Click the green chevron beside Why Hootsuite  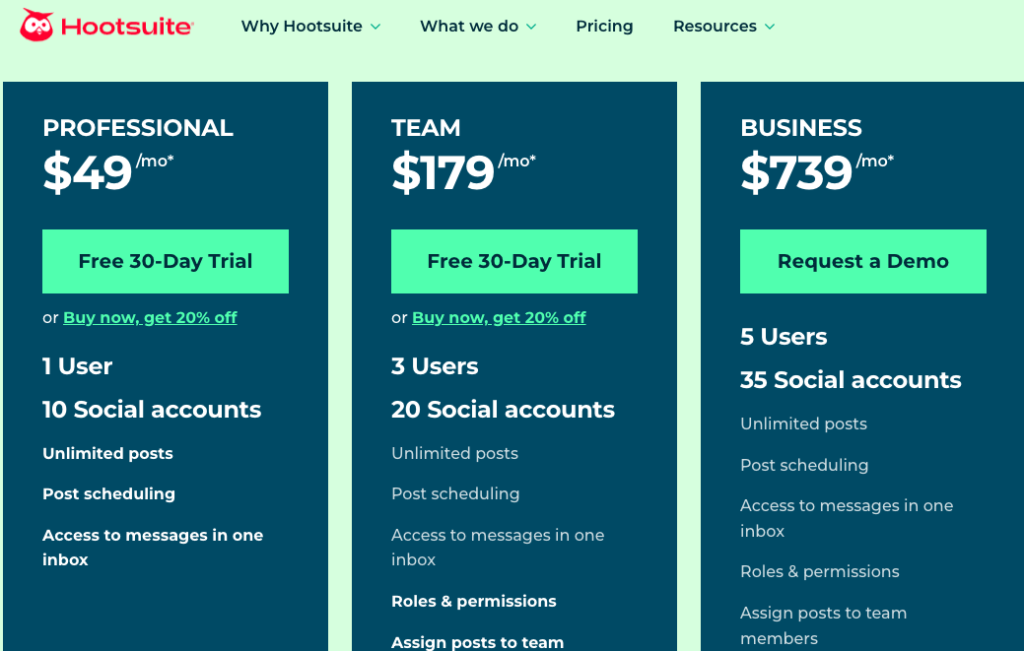point(377,27)
